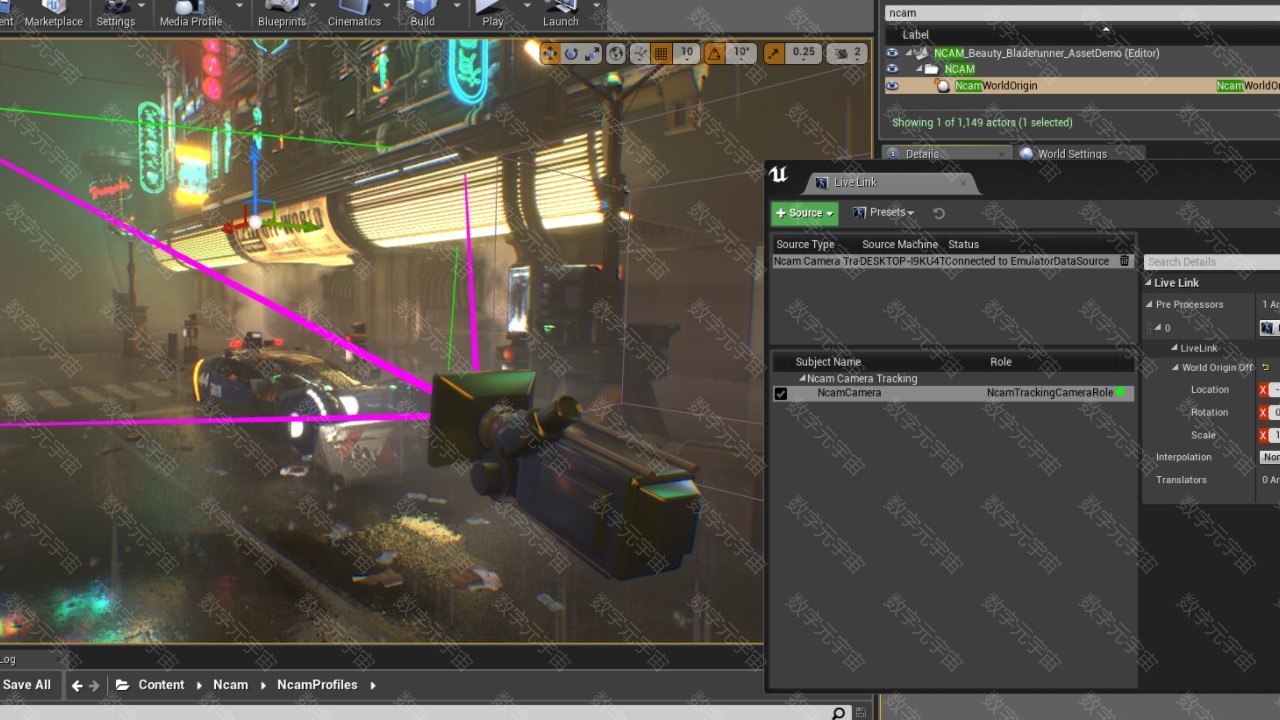The image size is (1280, 720).
Task: Toggle rotation snapping in the viewport
Action: [715, 53]
